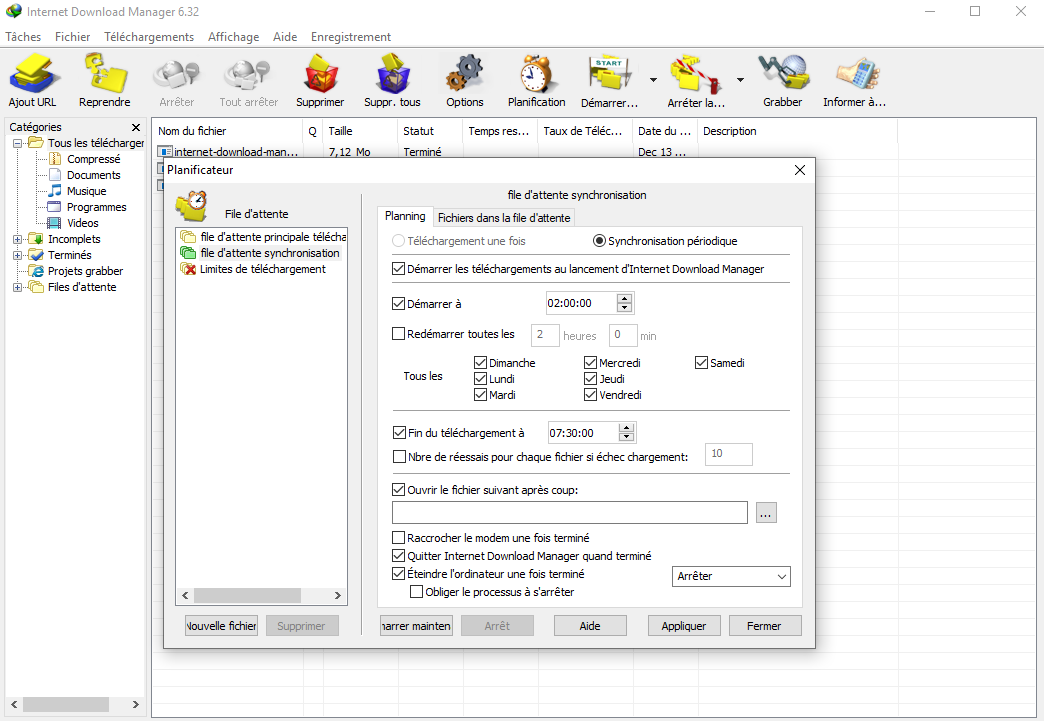Click the Reprendre toolbar icon
The image size is (1044, 721).
[105, 74]
